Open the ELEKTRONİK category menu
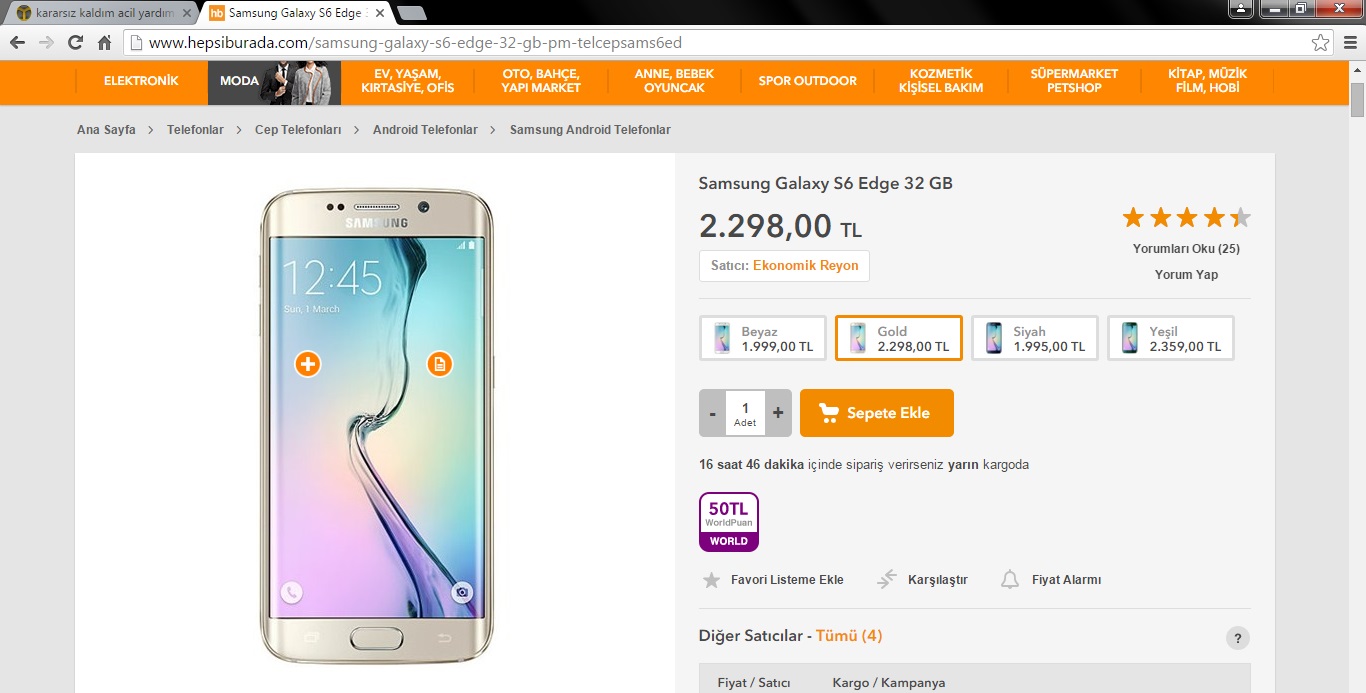 click(141, 81)
